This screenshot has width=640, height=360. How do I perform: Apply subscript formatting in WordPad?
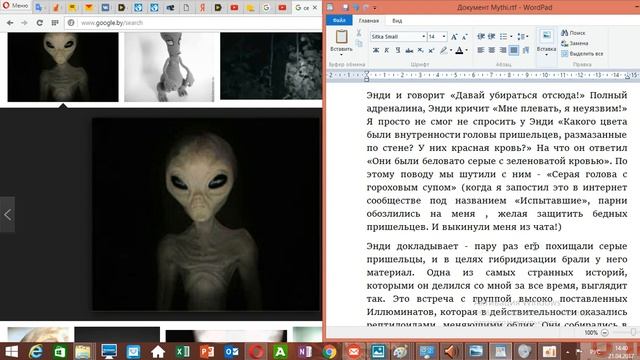click(x=420, y=50)
